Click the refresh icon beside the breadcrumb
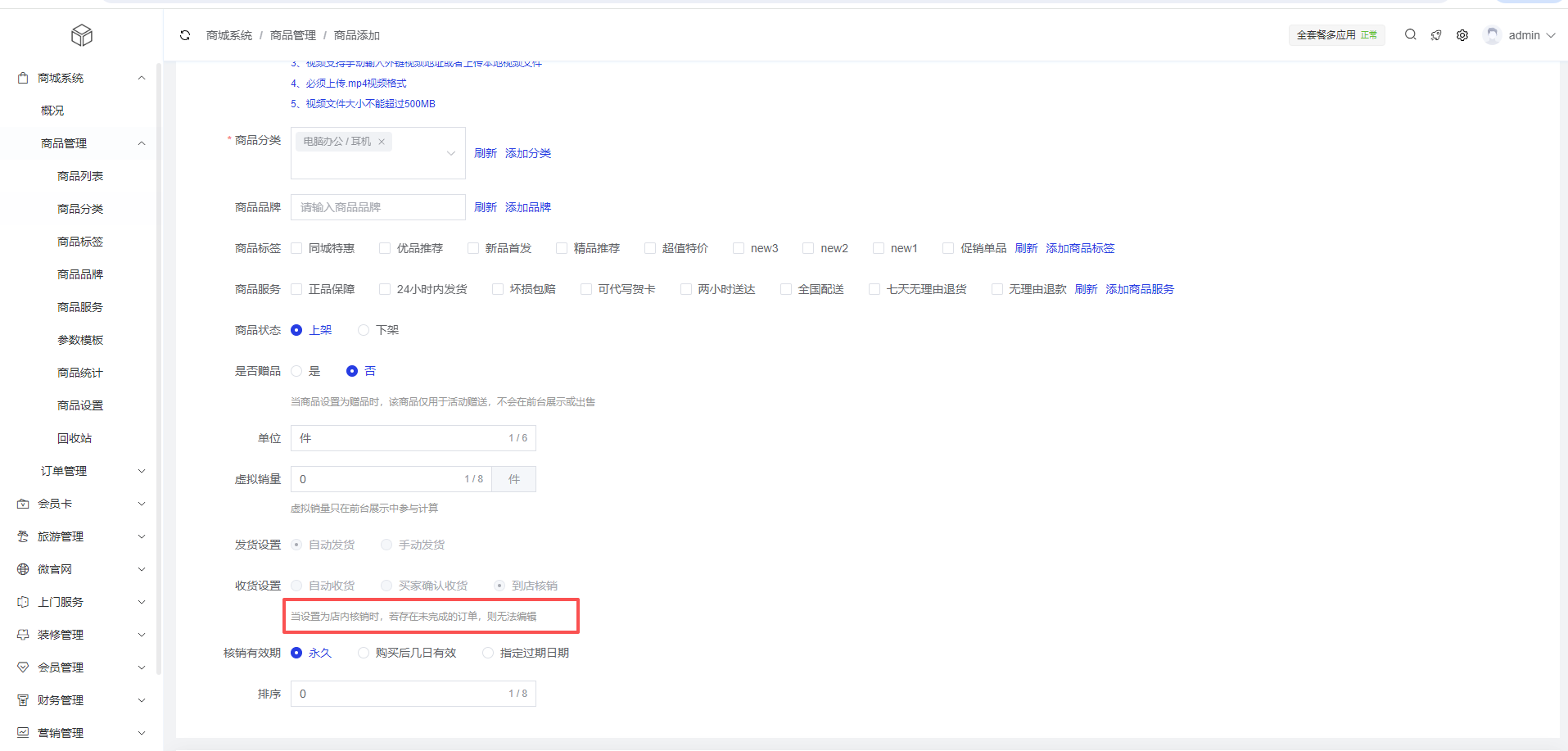This screenshot has width=1568, height=751. tap(185, 35)
